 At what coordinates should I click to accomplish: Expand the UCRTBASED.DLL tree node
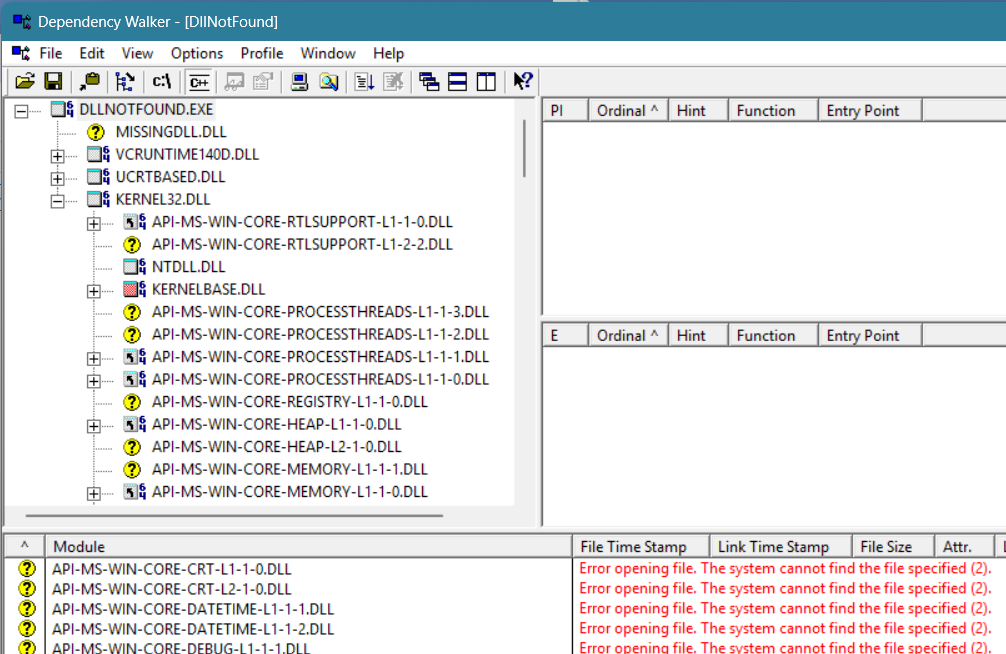point(57,178)
